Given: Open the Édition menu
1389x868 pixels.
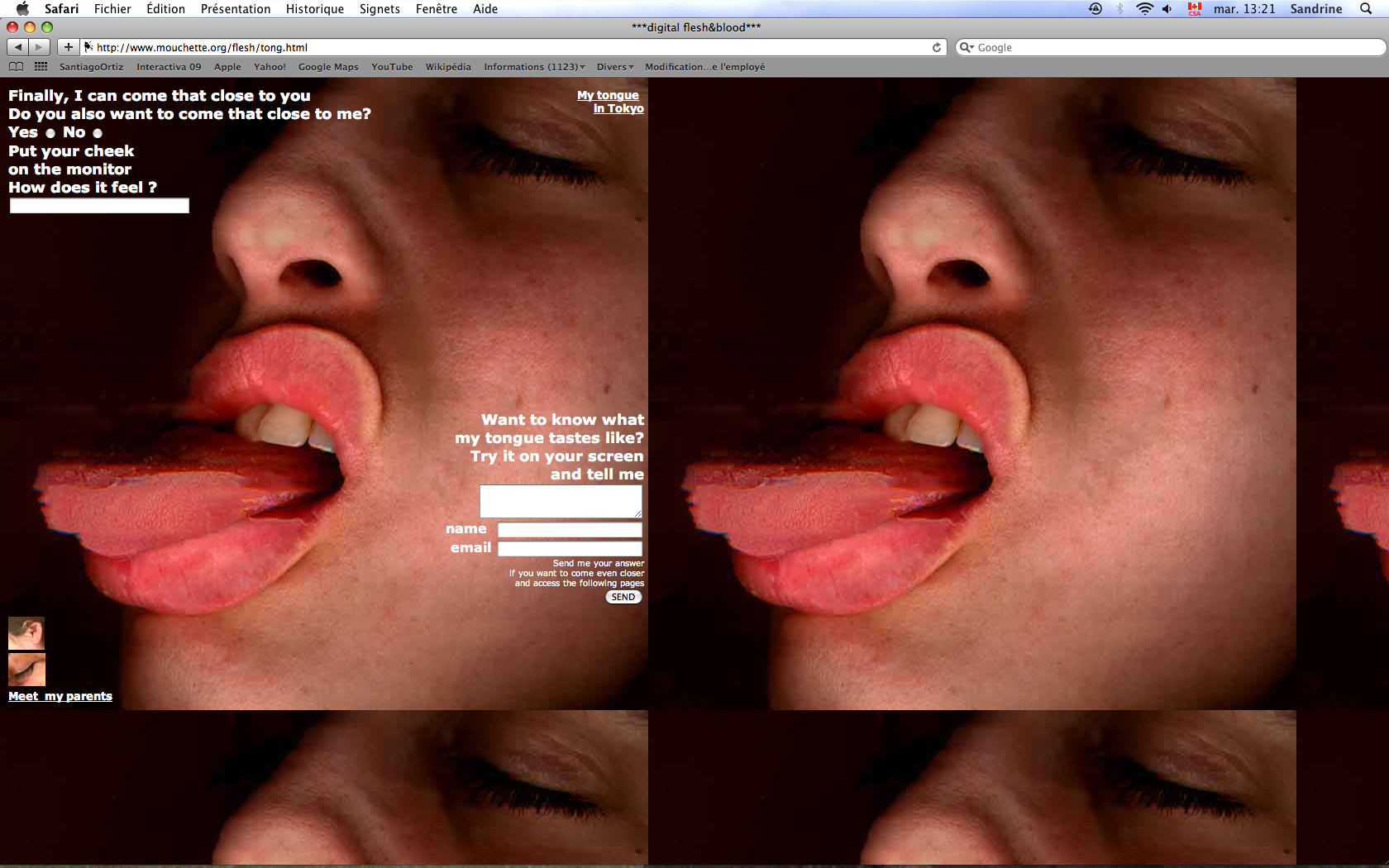Looking at the screenshot, I should (x=165, y=9).
